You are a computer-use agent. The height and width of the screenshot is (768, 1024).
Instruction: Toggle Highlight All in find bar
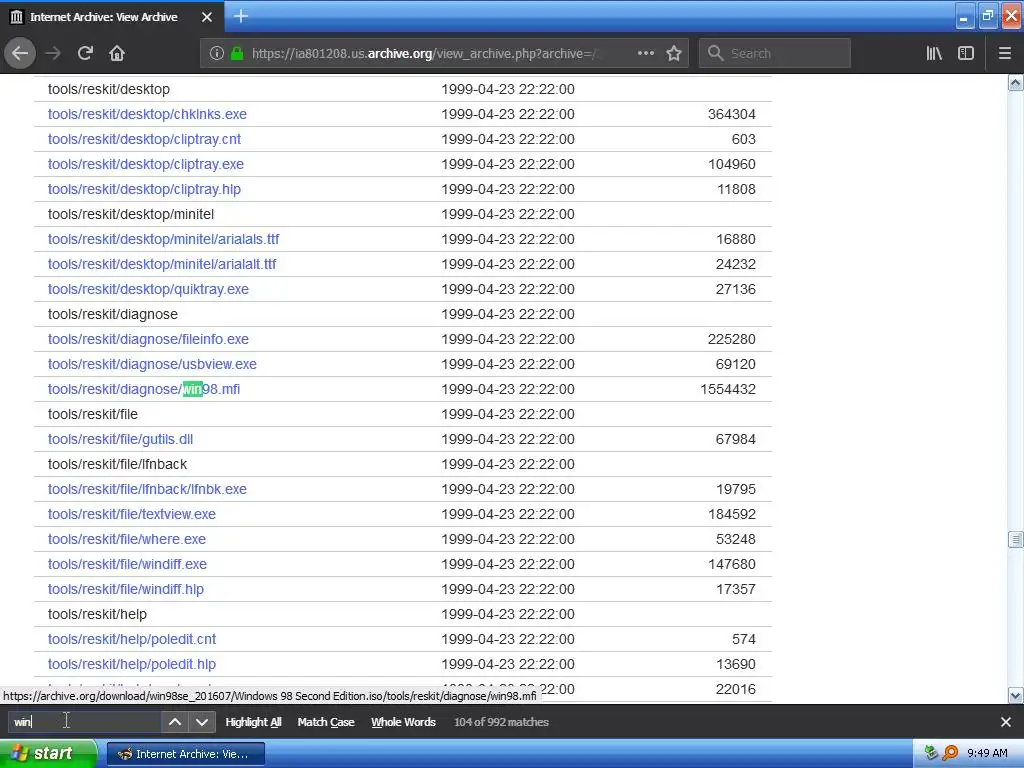253,722
